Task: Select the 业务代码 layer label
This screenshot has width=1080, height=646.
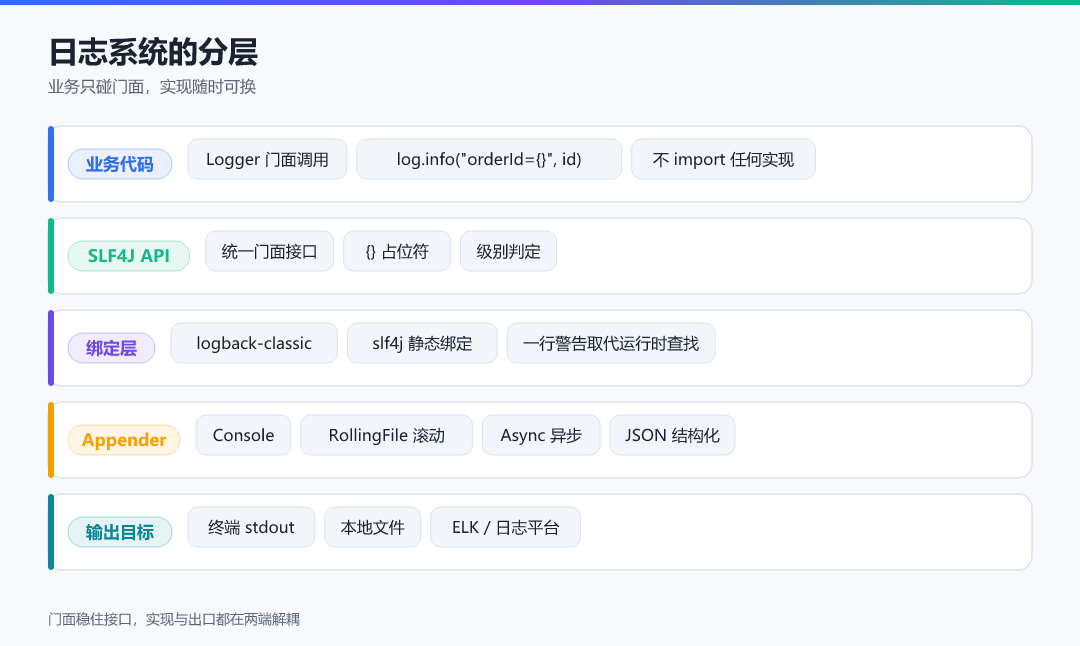Action: click(x=120, y=164)
